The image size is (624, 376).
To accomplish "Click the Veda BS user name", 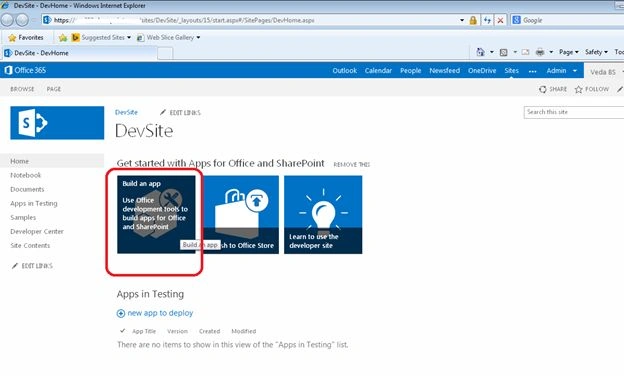I will click(x=603, y=72).
